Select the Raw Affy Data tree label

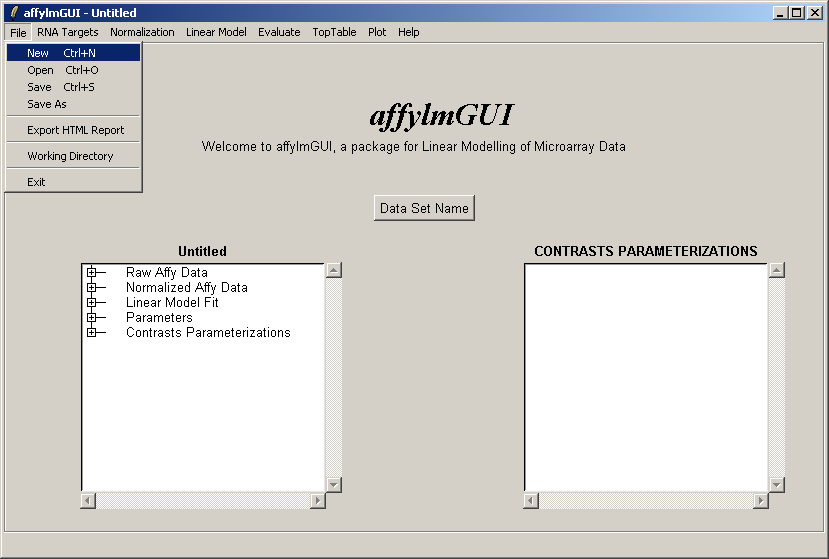pyautogui.click(x=167, y=272)
